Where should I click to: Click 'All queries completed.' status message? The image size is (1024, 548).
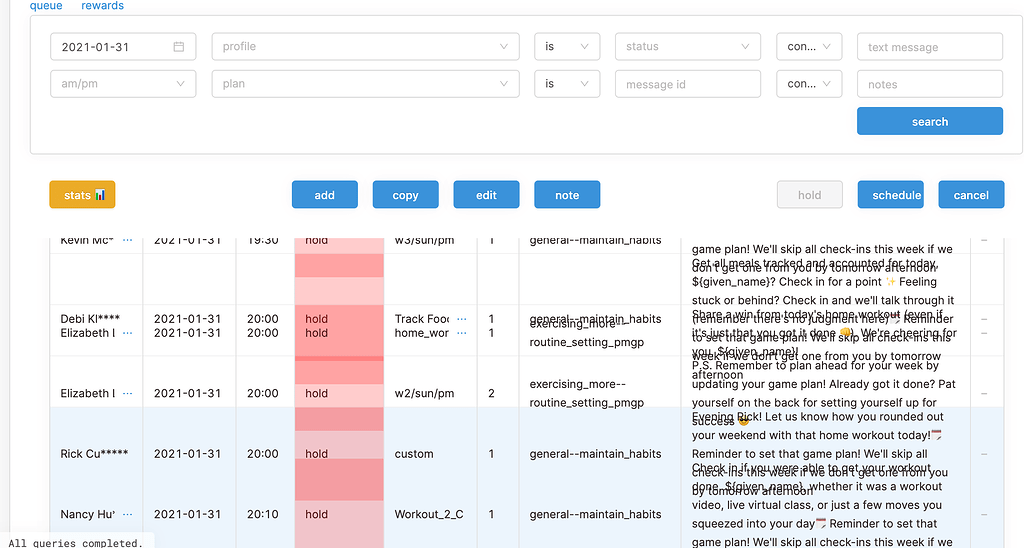point(75,543)
